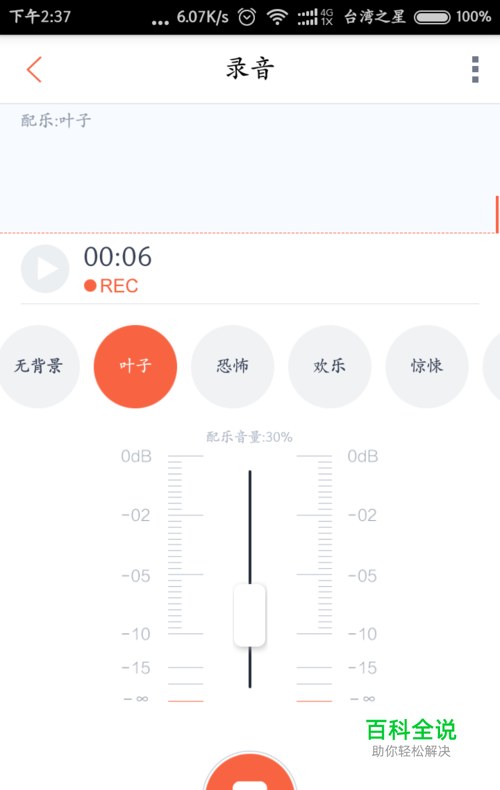Tap the orange back arrow
500x790 pixels.
(34, 69)
